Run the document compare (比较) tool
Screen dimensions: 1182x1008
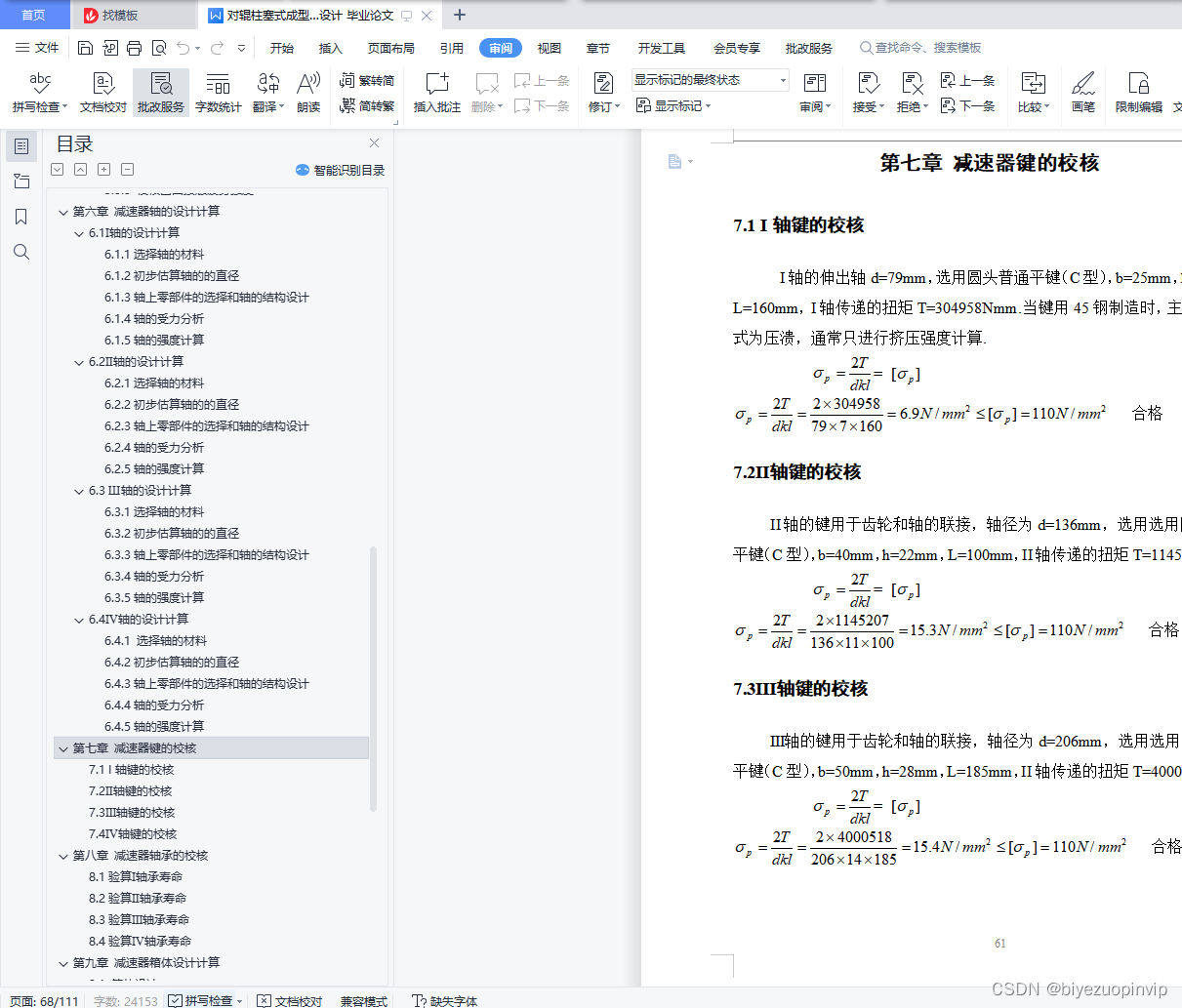click(1033, 93)
